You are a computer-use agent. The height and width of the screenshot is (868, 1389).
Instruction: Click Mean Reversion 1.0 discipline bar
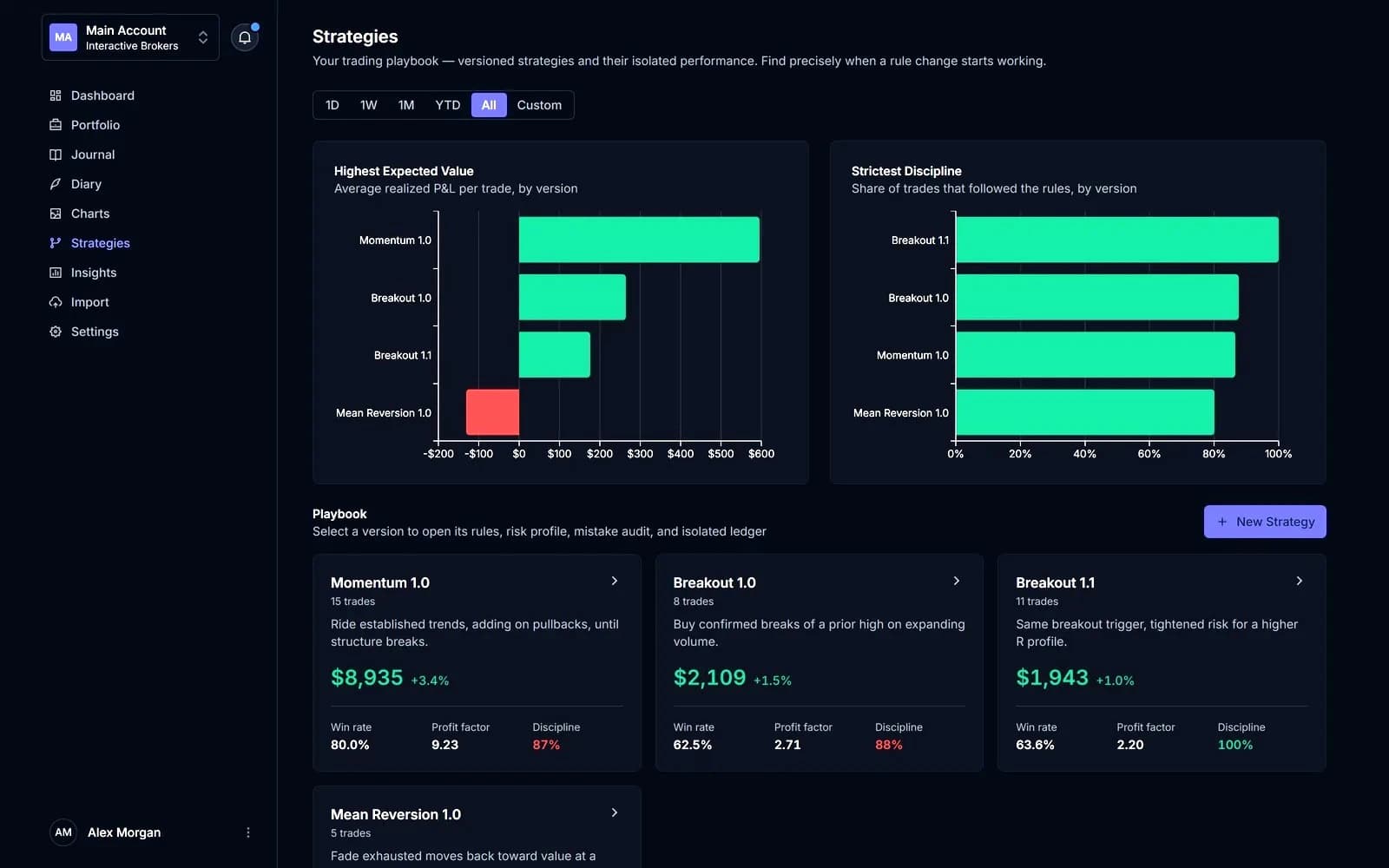(x=1085, y=412)
